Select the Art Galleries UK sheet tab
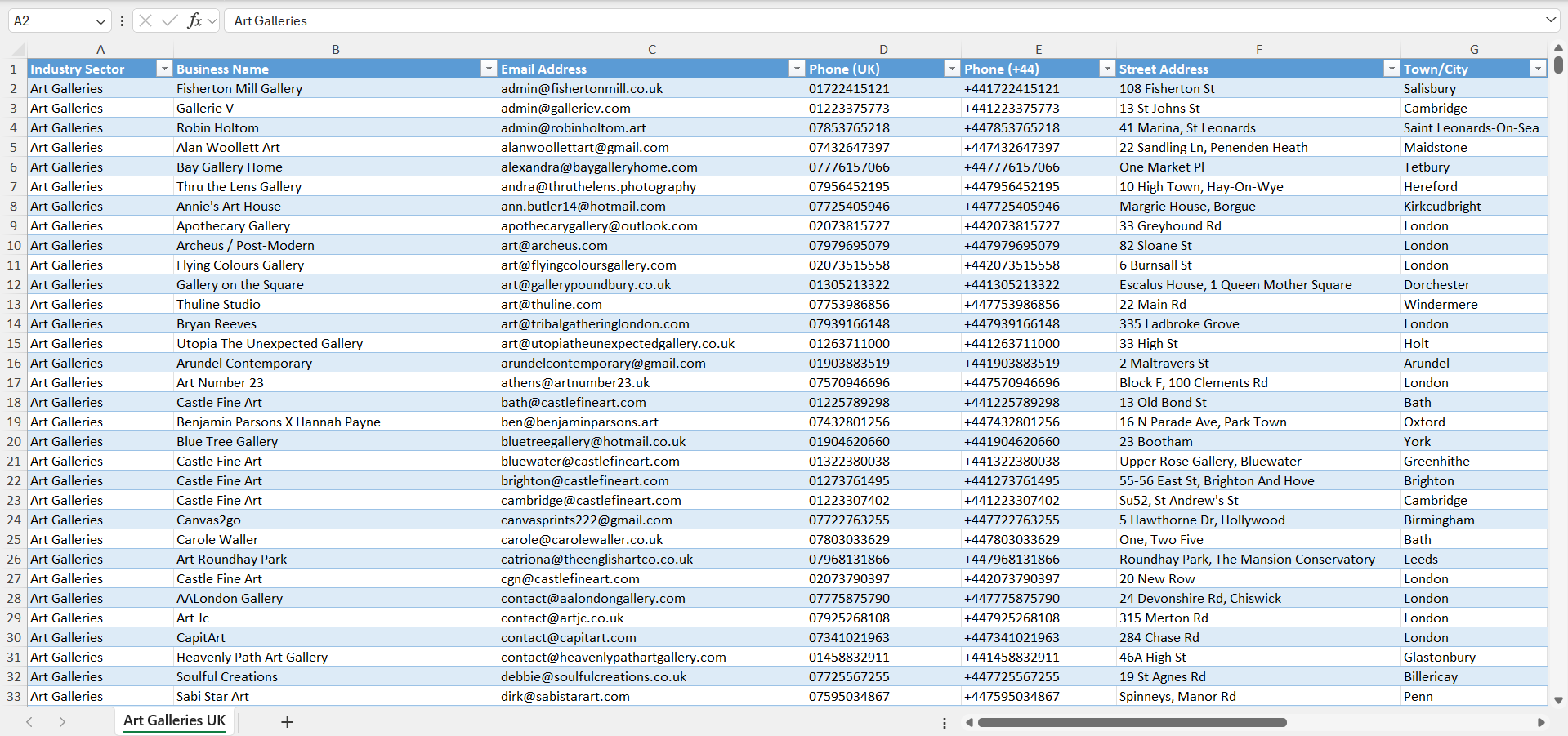The height and width of the screenshot is (736, 1568). click(x=174, y=720)
